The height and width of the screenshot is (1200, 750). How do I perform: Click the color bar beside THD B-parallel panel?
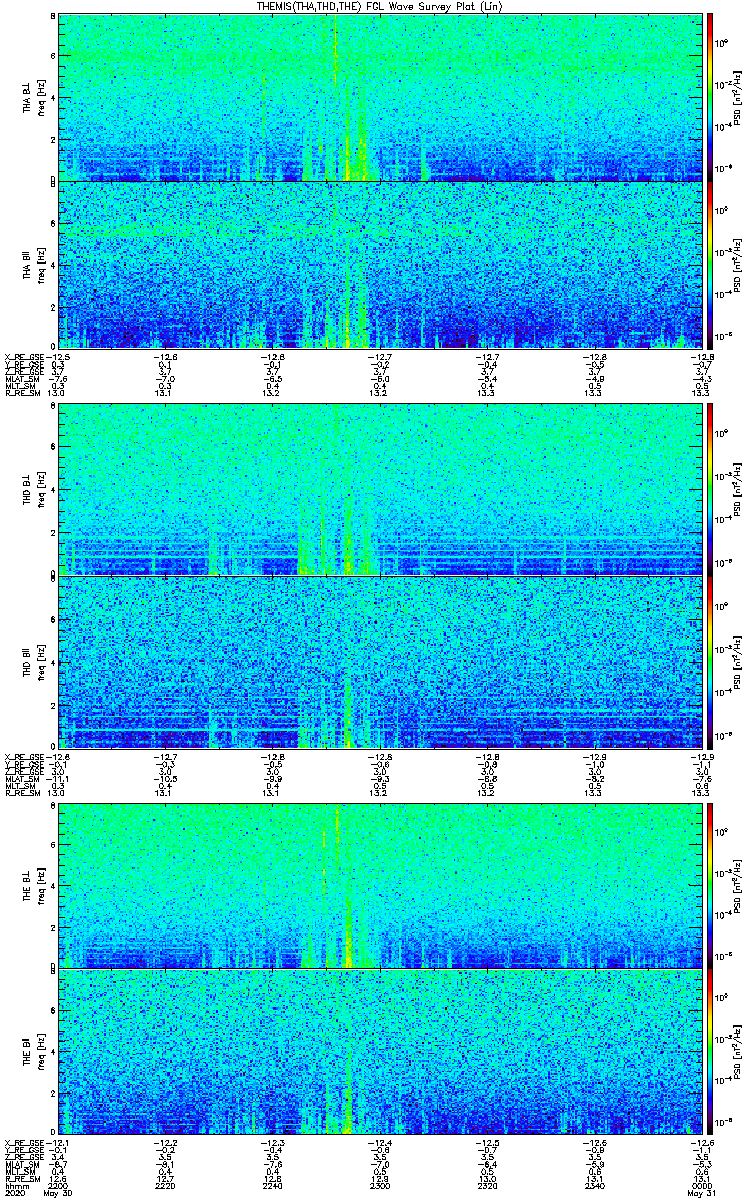(710, 662)
